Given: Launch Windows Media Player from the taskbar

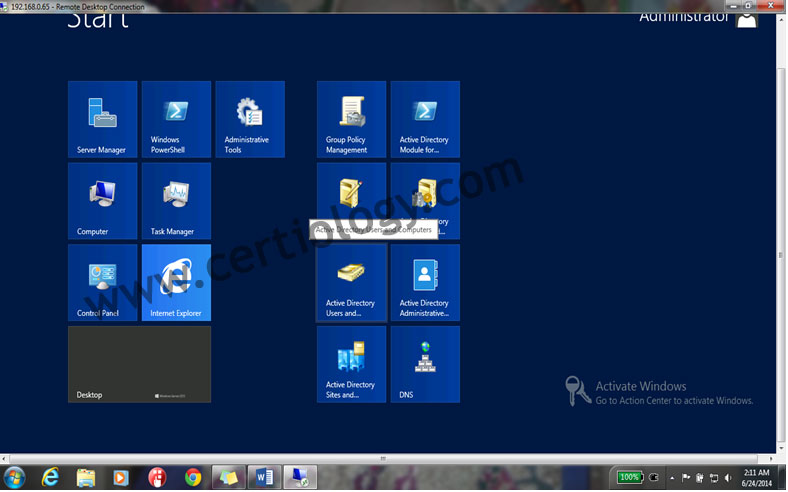Looking at the screenshot, I should tap(121, 477).
